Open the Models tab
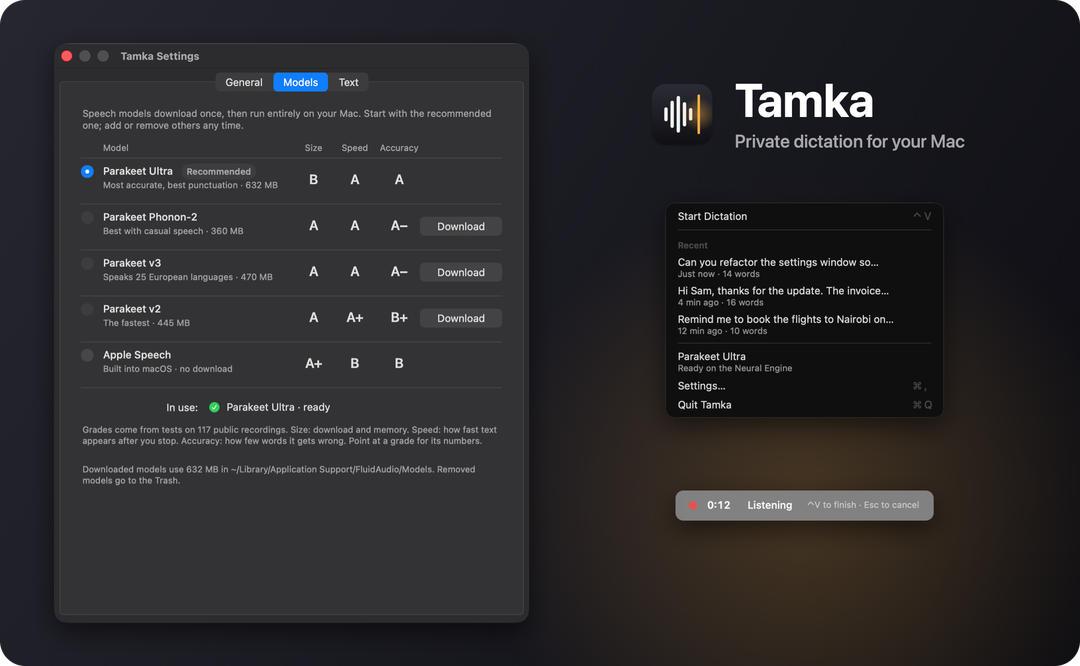 (x=300, y=82)
